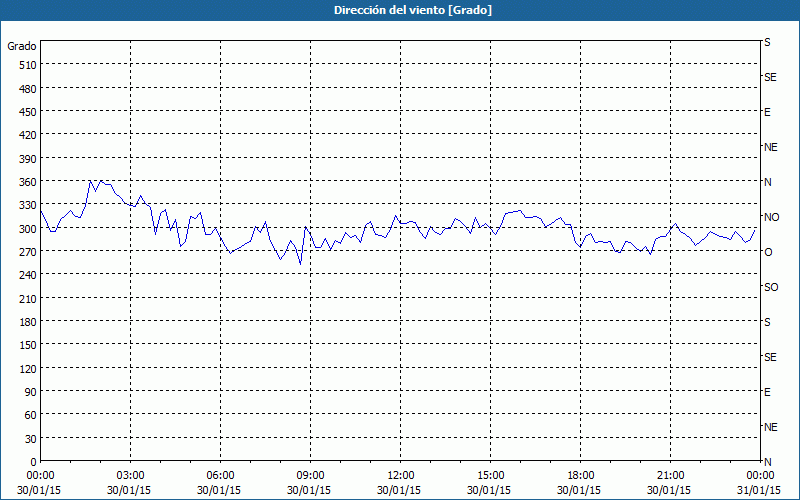Click the chart title "Dirección del viento [Grado]"

click(x=399, y=10)
